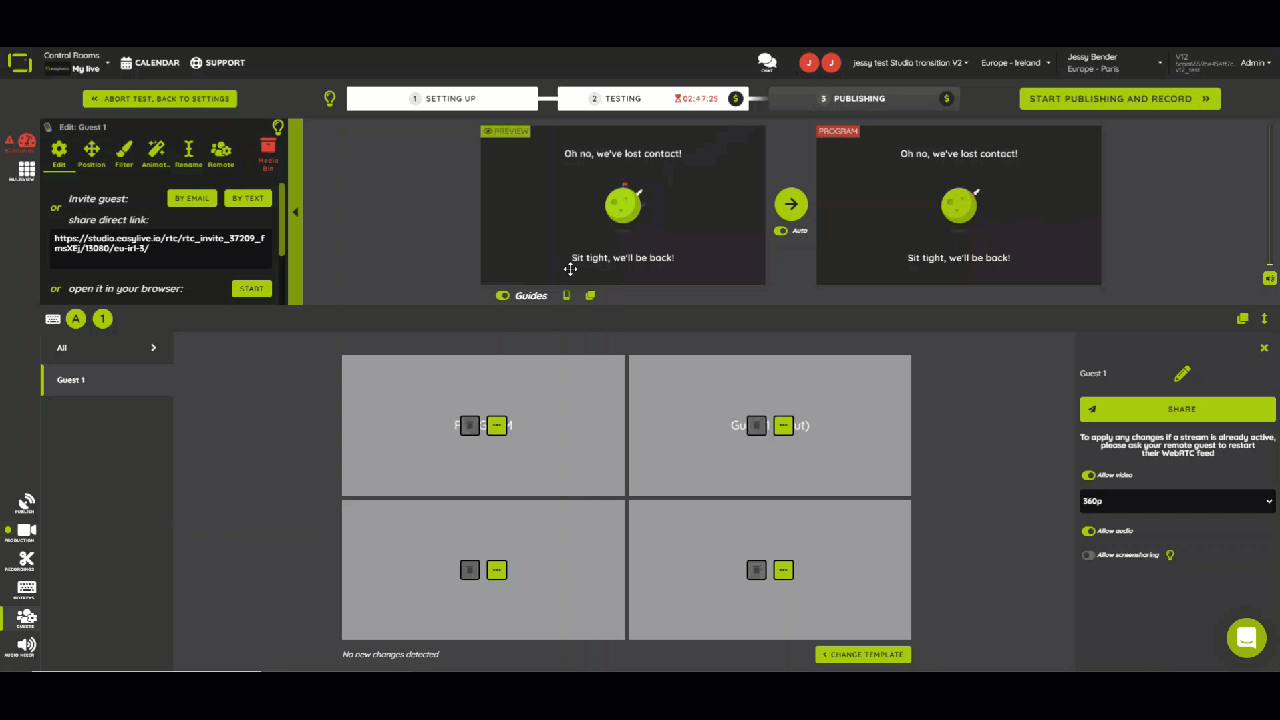
Task: Open the red monitoring gauge alert
Action: point(22,143)
